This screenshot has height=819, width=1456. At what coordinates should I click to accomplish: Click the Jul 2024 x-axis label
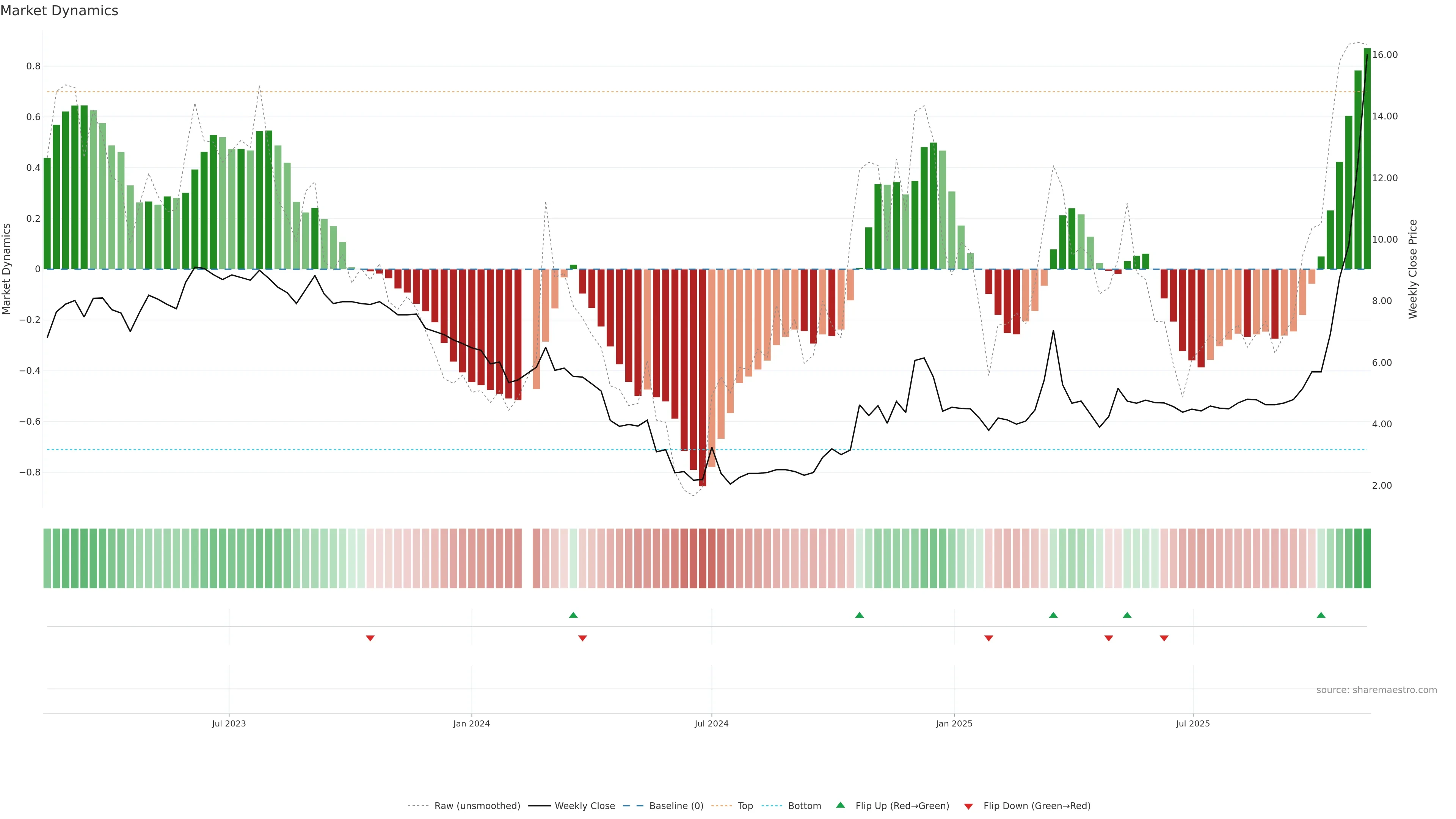point(711,723)
